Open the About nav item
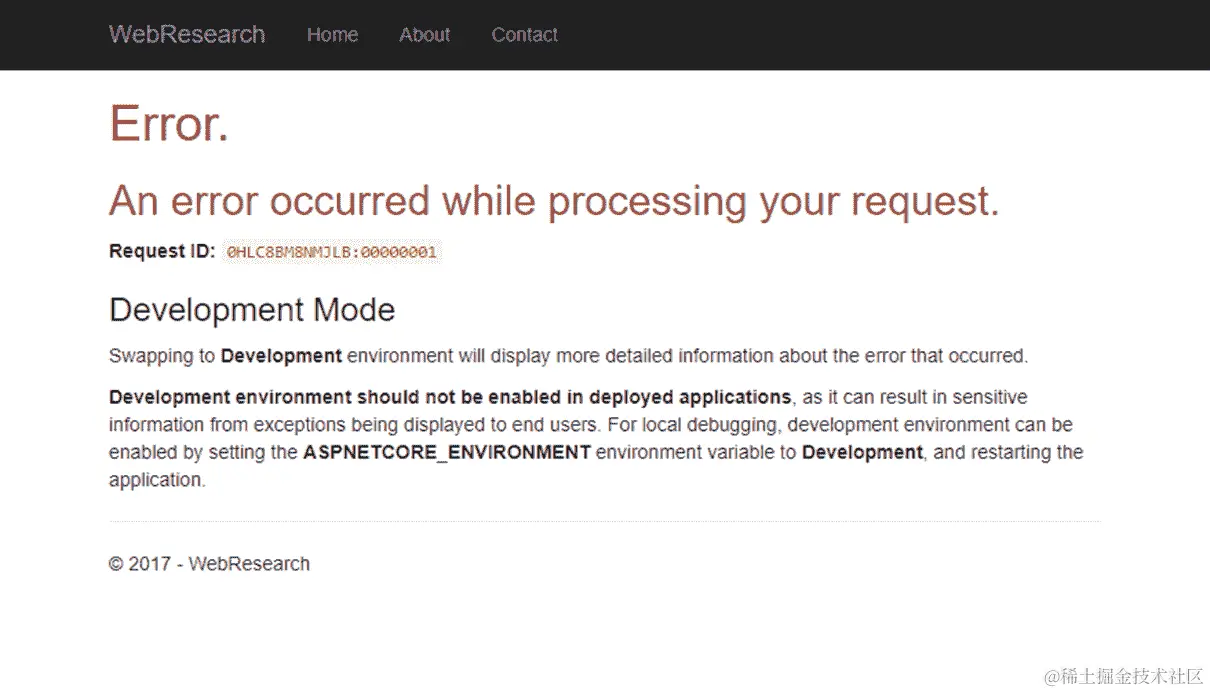 pos(424,34)
